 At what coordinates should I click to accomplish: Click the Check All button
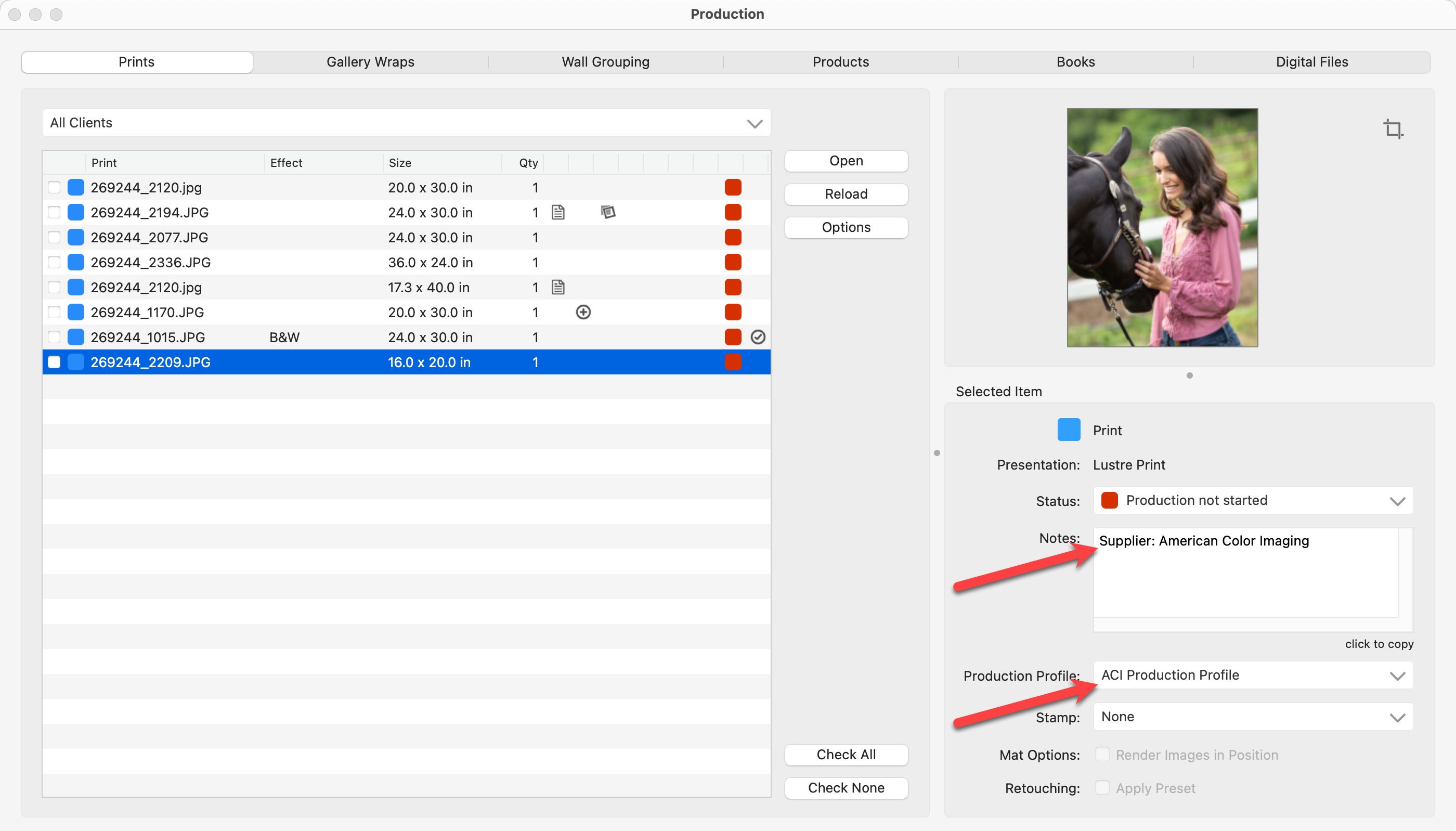pos(846,755)
